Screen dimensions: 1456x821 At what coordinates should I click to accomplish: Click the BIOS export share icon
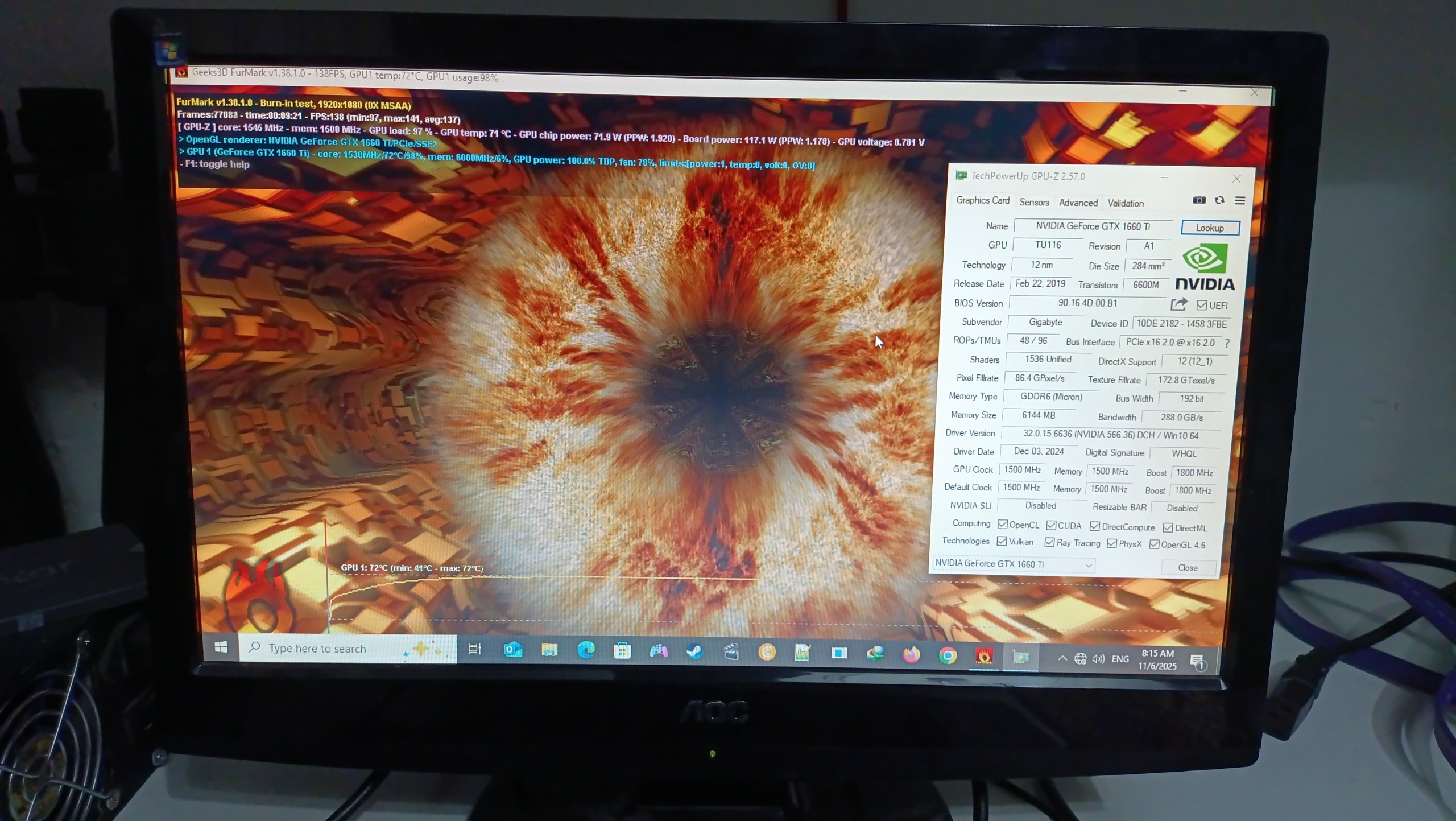point(1178,304)
